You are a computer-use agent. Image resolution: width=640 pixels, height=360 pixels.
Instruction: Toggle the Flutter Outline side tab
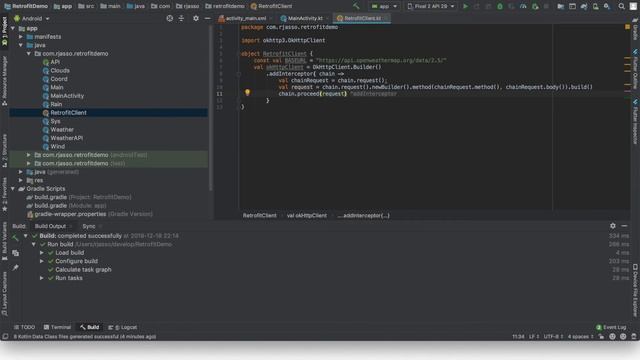pos(635,68)
